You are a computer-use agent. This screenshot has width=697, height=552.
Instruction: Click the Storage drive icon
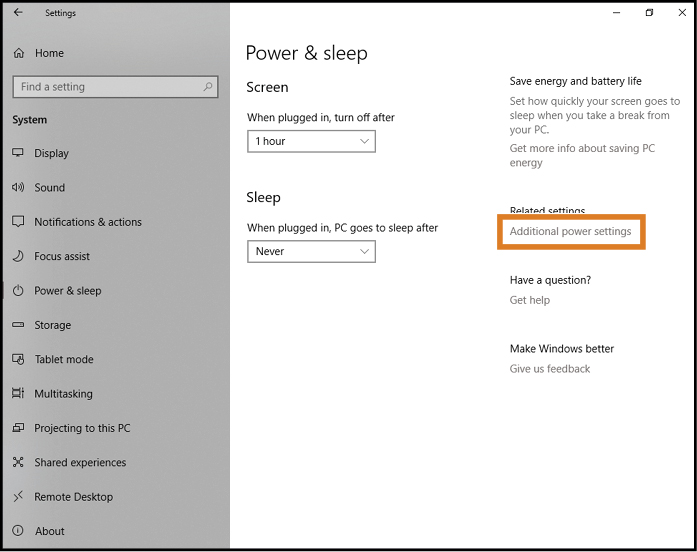(18, 325)
